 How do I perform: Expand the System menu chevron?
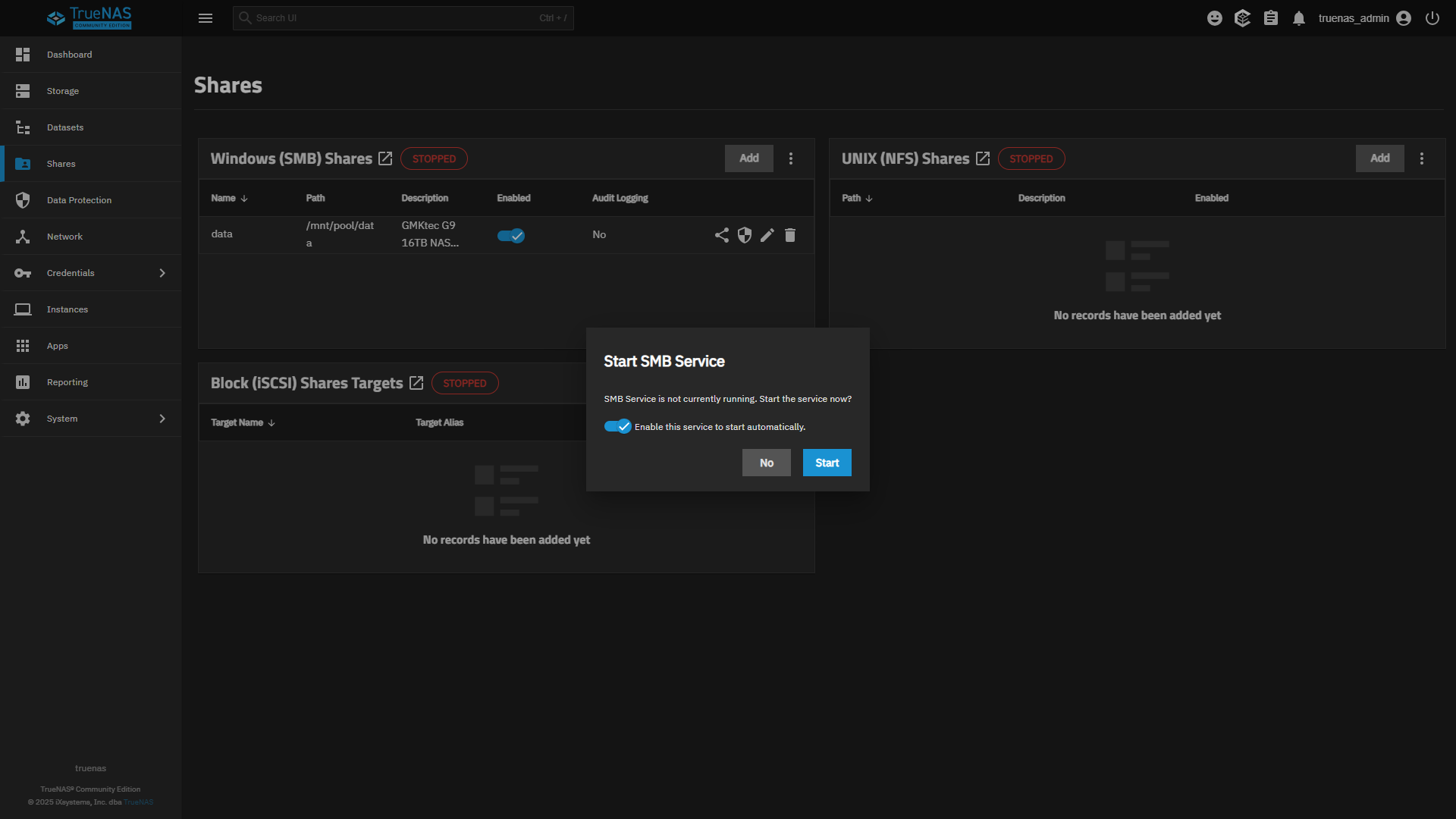[162, 419]
